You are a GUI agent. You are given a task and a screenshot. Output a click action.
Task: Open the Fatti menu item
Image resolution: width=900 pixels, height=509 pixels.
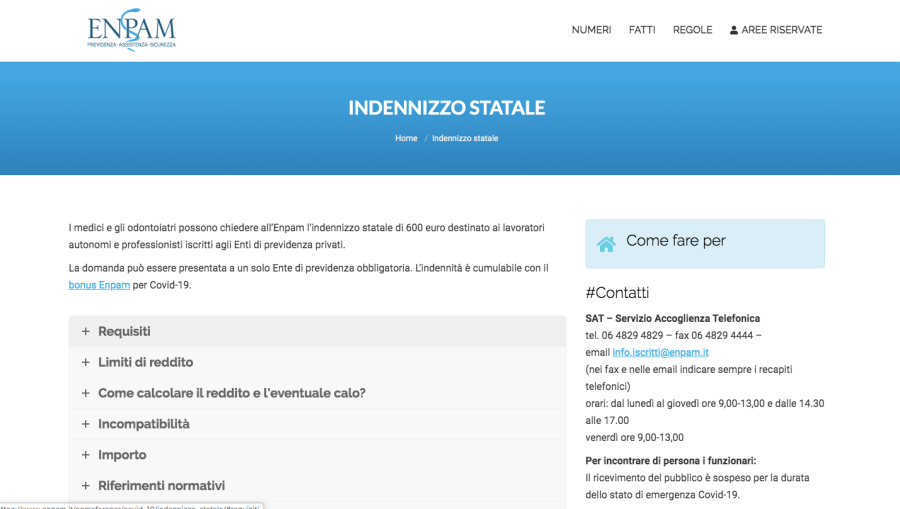tap(642, 30)
